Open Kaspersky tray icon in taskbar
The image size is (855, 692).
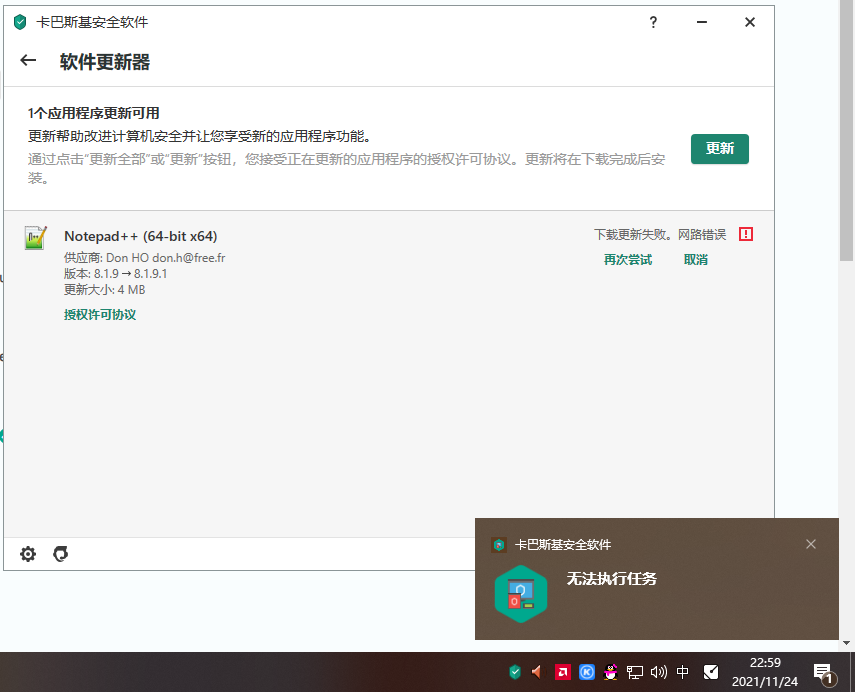pos(515,672)
